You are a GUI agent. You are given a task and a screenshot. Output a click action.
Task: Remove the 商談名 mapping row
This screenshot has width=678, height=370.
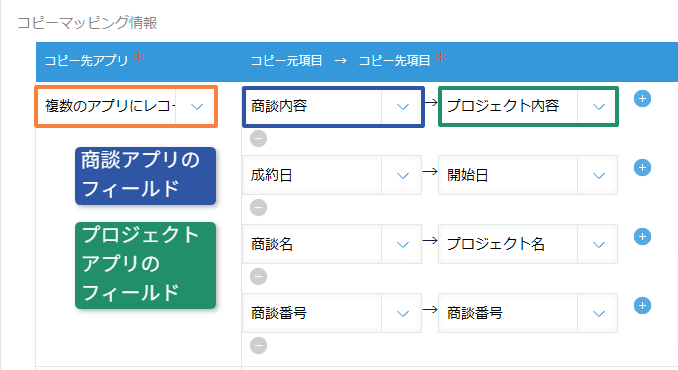(259, 277)
